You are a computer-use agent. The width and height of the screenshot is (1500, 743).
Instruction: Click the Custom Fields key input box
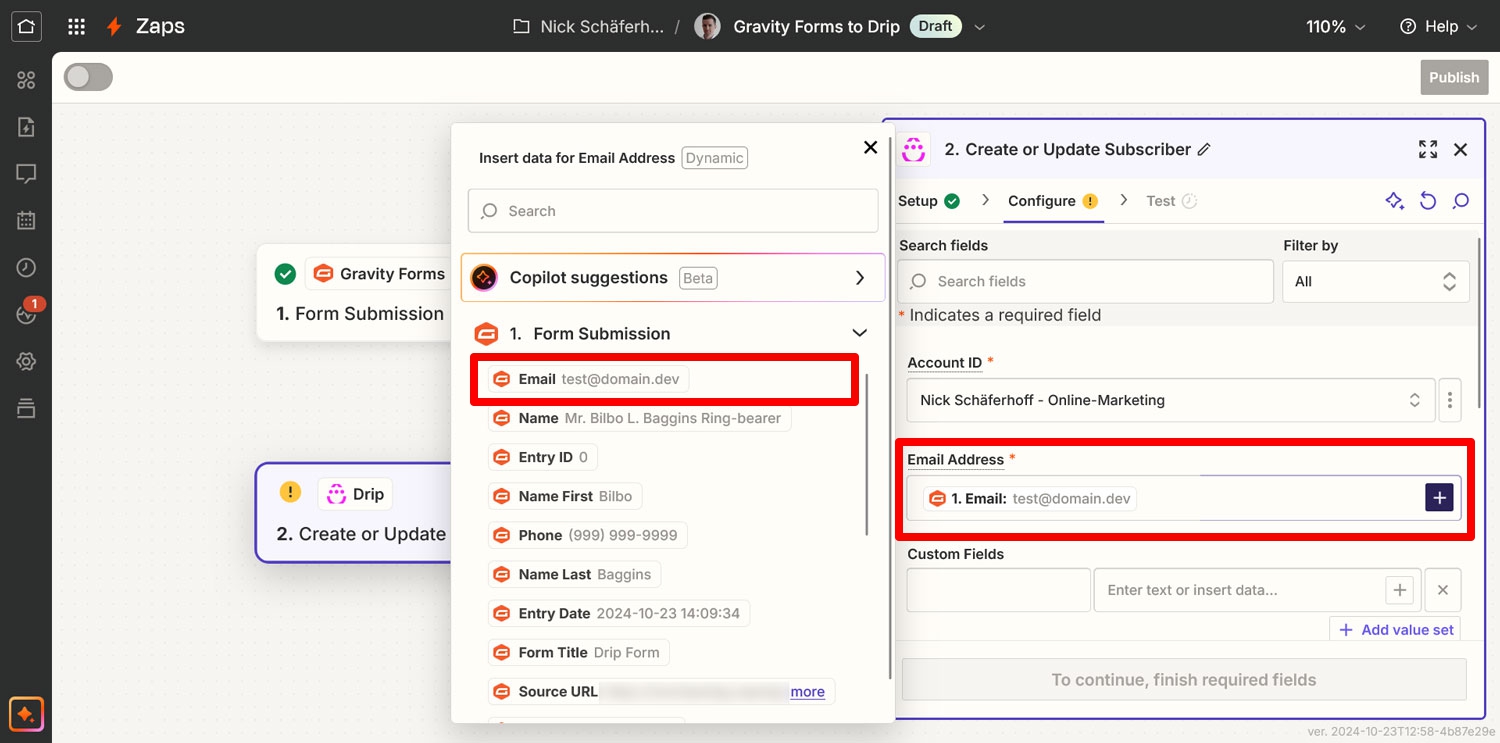coord(998,590)
